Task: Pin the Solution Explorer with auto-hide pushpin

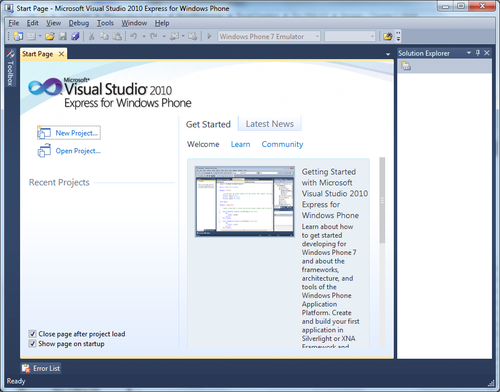Action: click(x=478, y=53)
